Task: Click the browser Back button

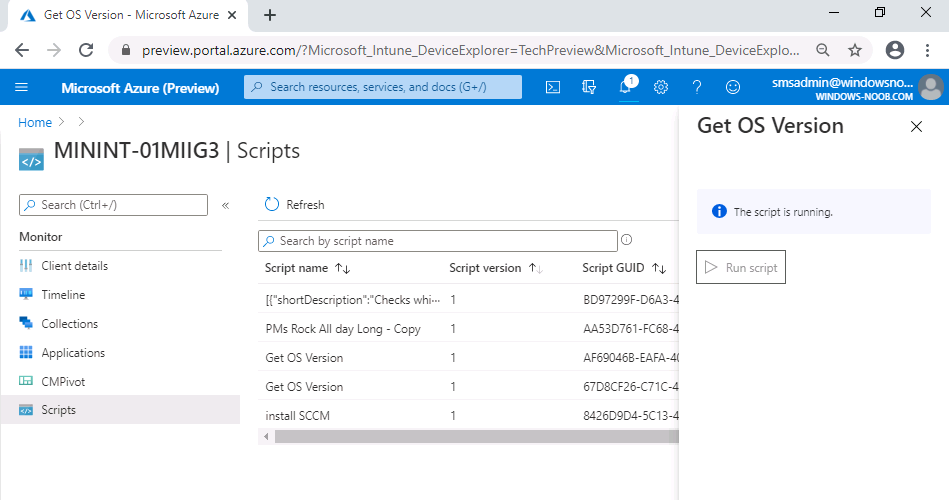Action: [x=22, y=50]
